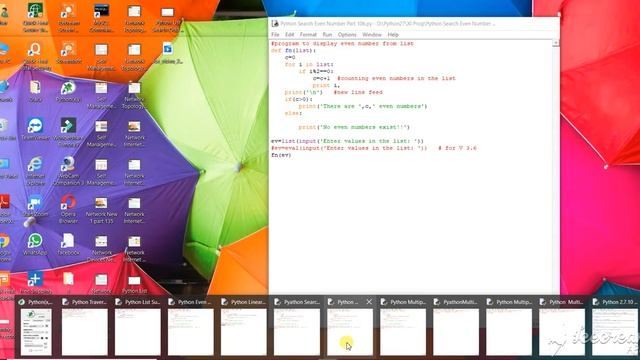Click the code line 'fn(ev)'
640x360 pixels.
click(x=281, y=155)
